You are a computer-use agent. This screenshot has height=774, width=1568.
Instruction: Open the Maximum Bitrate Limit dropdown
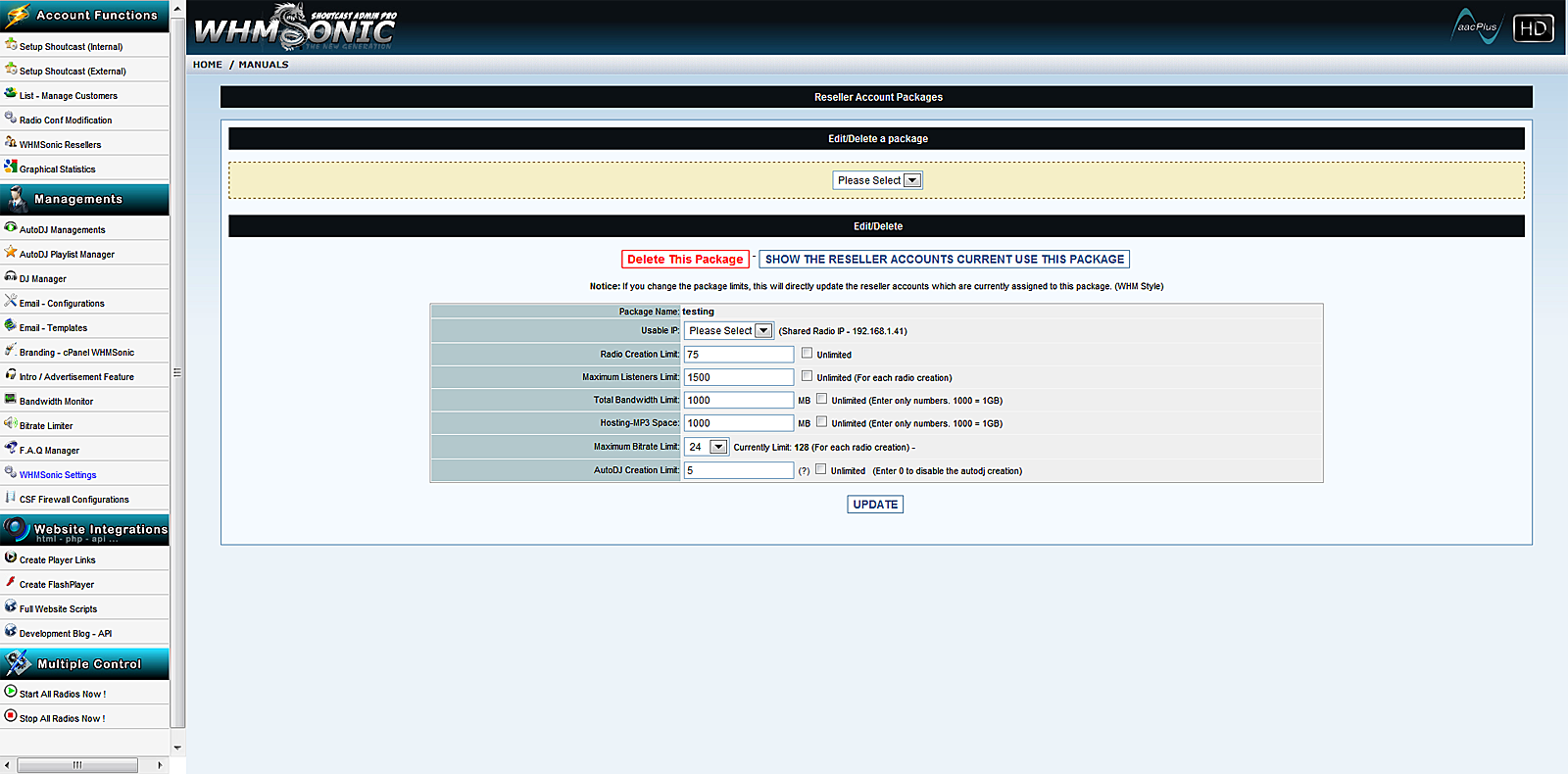click(707, 447)
